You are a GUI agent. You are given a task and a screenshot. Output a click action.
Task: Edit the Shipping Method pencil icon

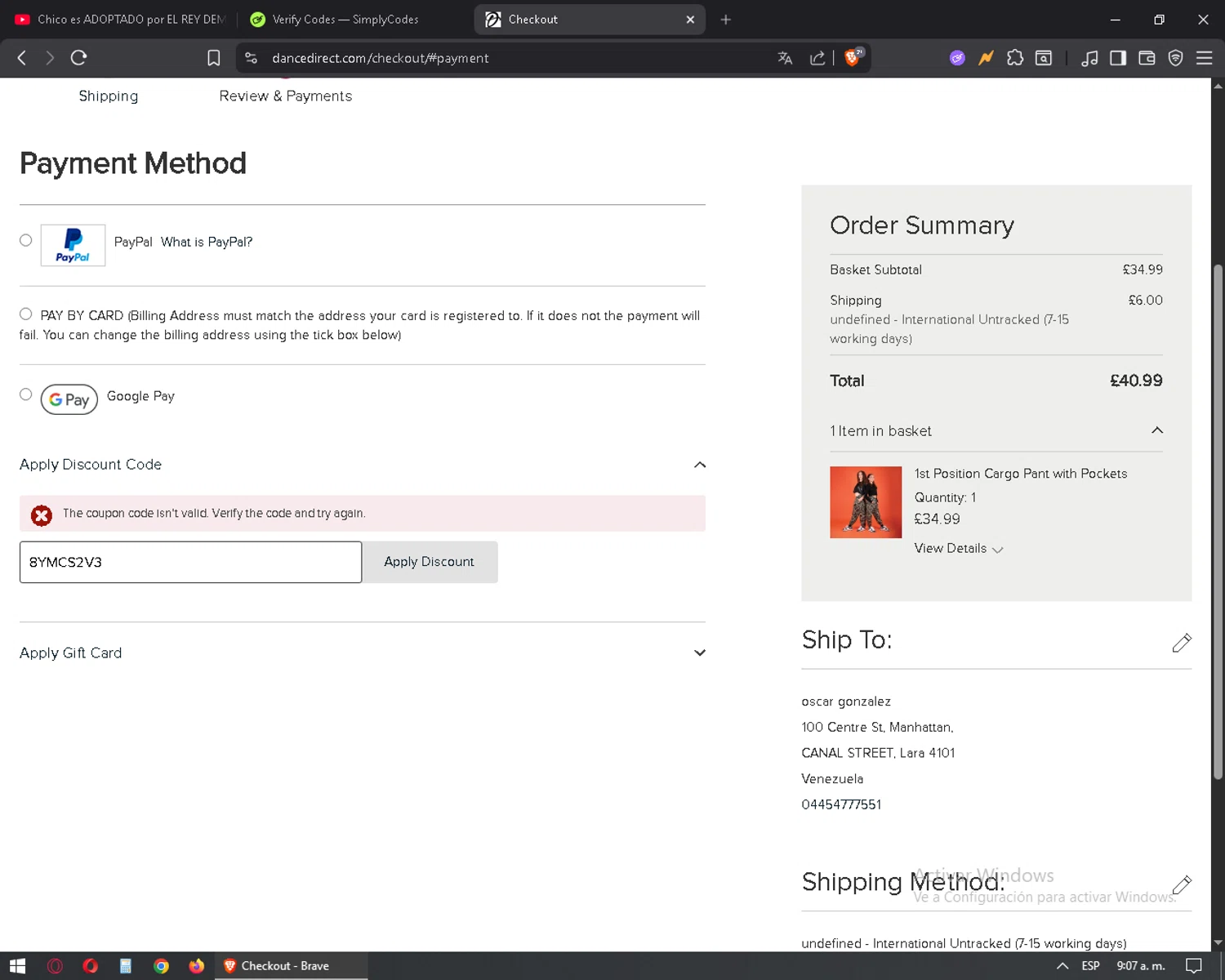(1181, 884)
